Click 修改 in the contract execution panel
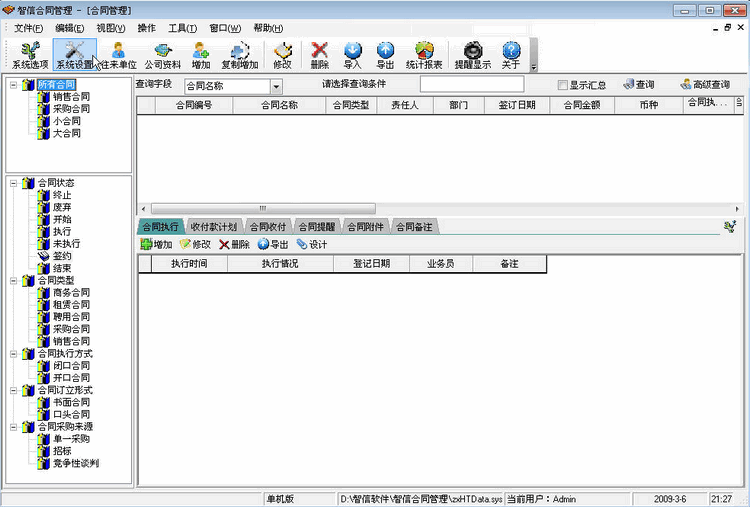The image size is (750, 507). click(195, 244)
